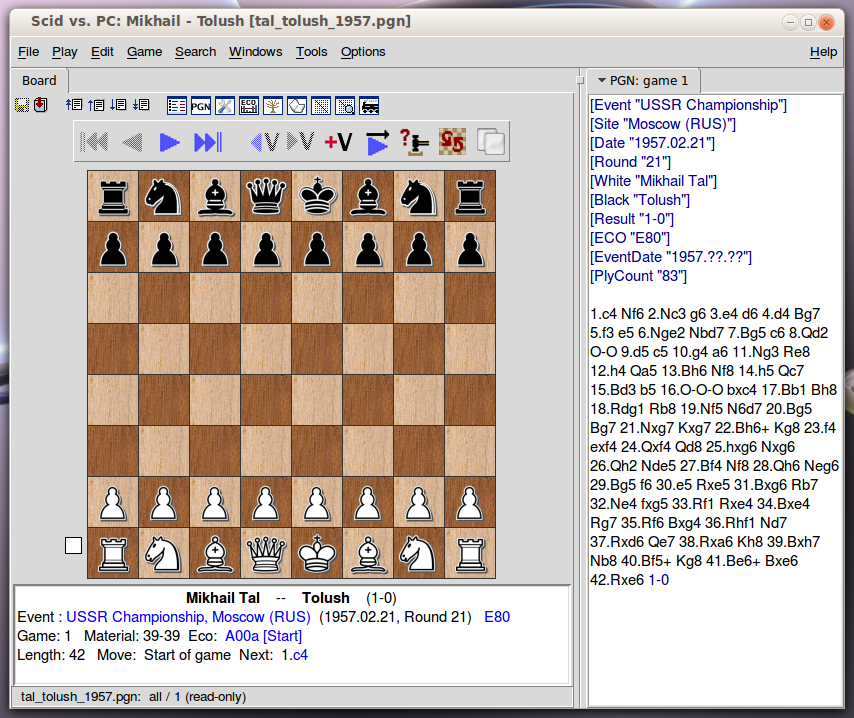854x718 pixels.
Task: Start autoplay mode
Action: pos(377,142)
